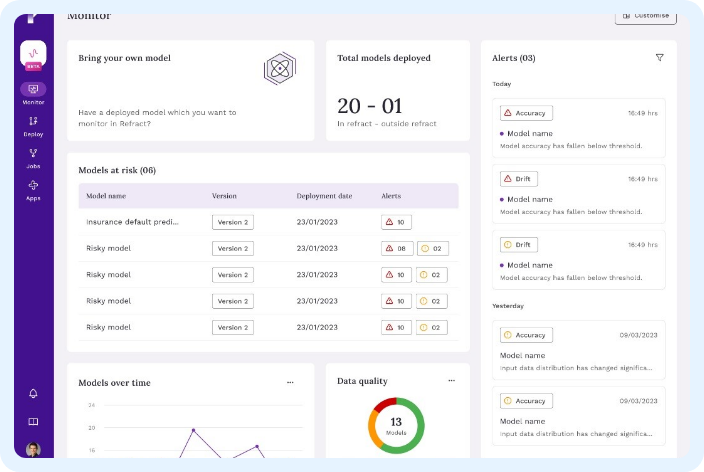The height and width of the screenshot is (472, 704).
Task: Open the yellow Drift alert tag
Action: (519, 245)
